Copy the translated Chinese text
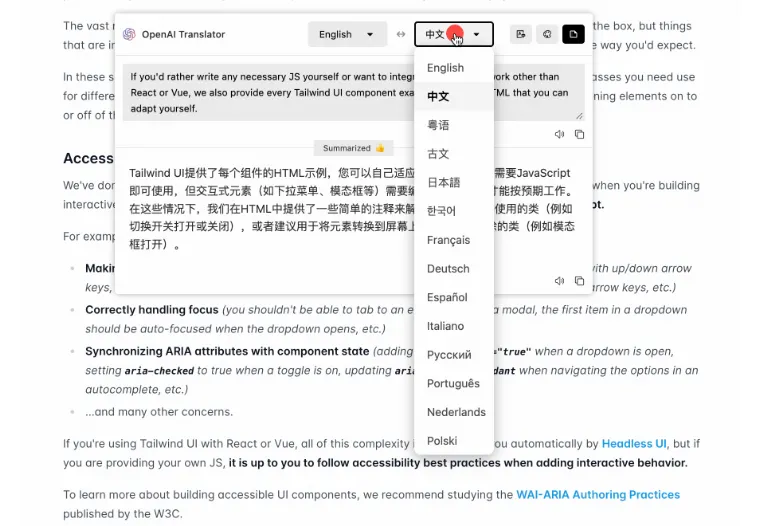The height and width of the screenshot is (526, 767). point(579,281)
